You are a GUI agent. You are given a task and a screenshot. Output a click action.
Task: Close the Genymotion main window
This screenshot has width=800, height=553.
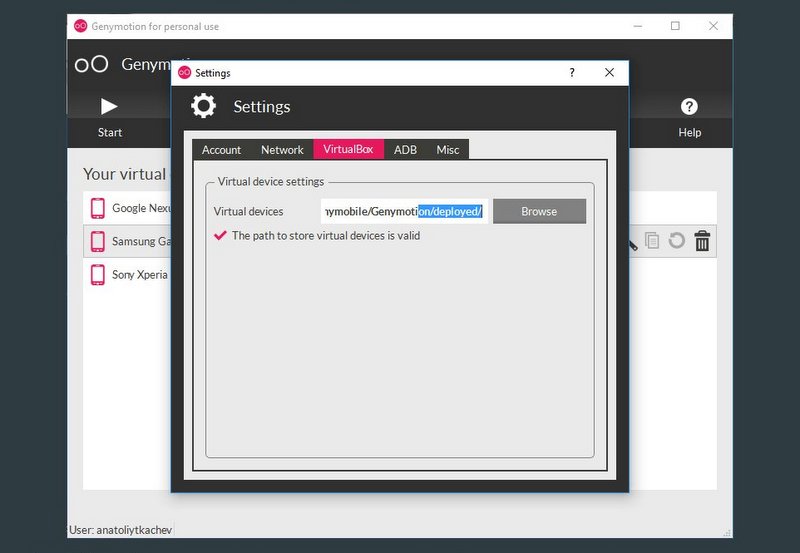(713, 26)
